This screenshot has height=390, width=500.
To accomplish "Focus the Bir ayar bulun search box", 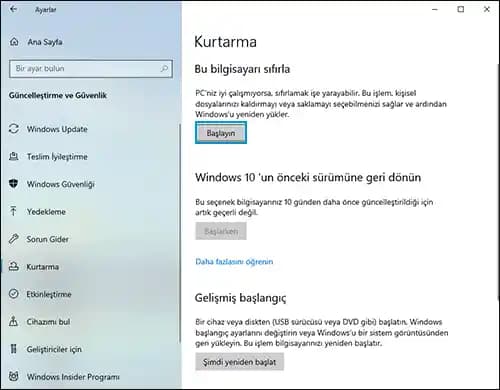I will 91,69.
